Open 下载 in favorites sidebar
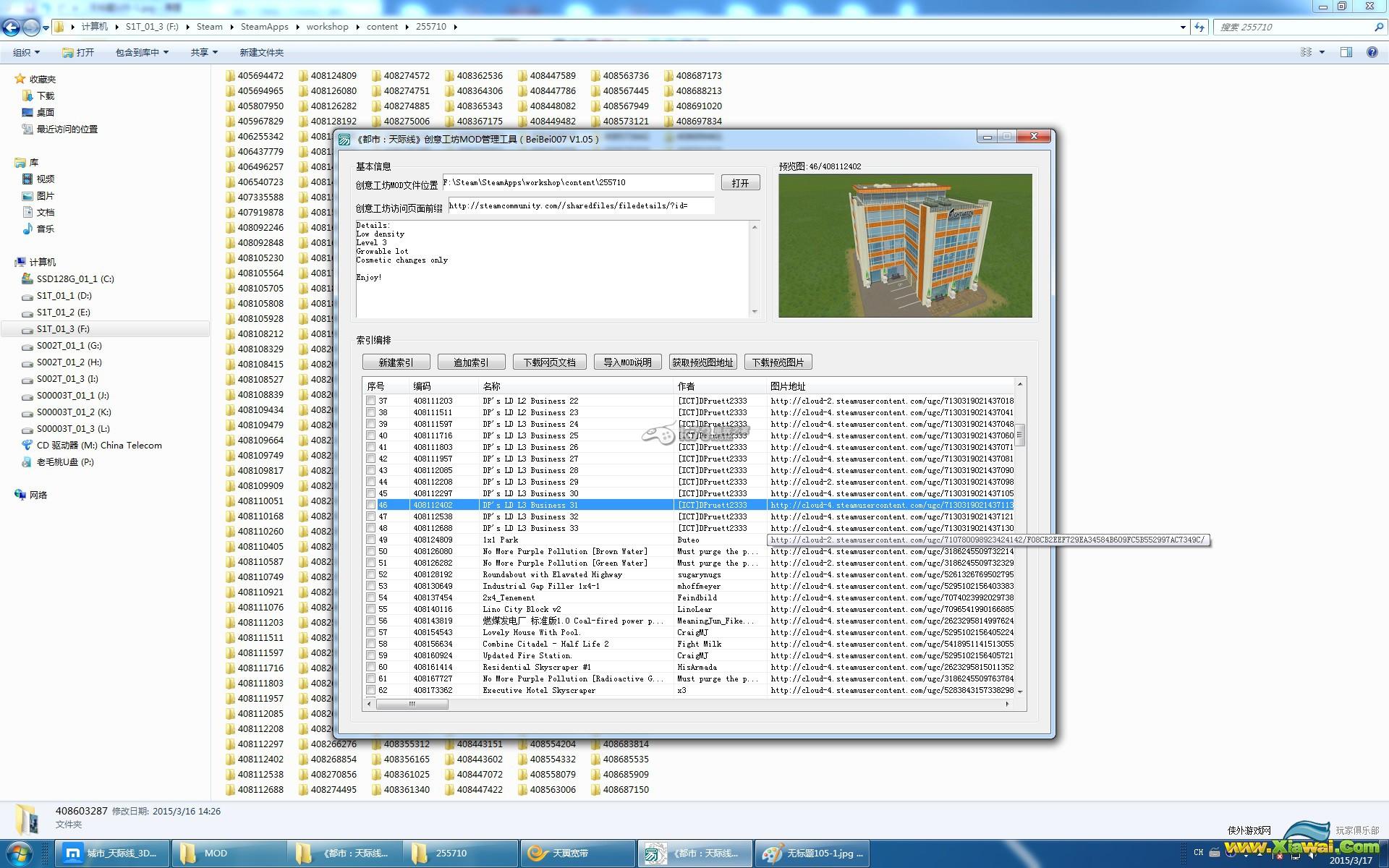The image size is (1389, 868). [x=38, y=95]
